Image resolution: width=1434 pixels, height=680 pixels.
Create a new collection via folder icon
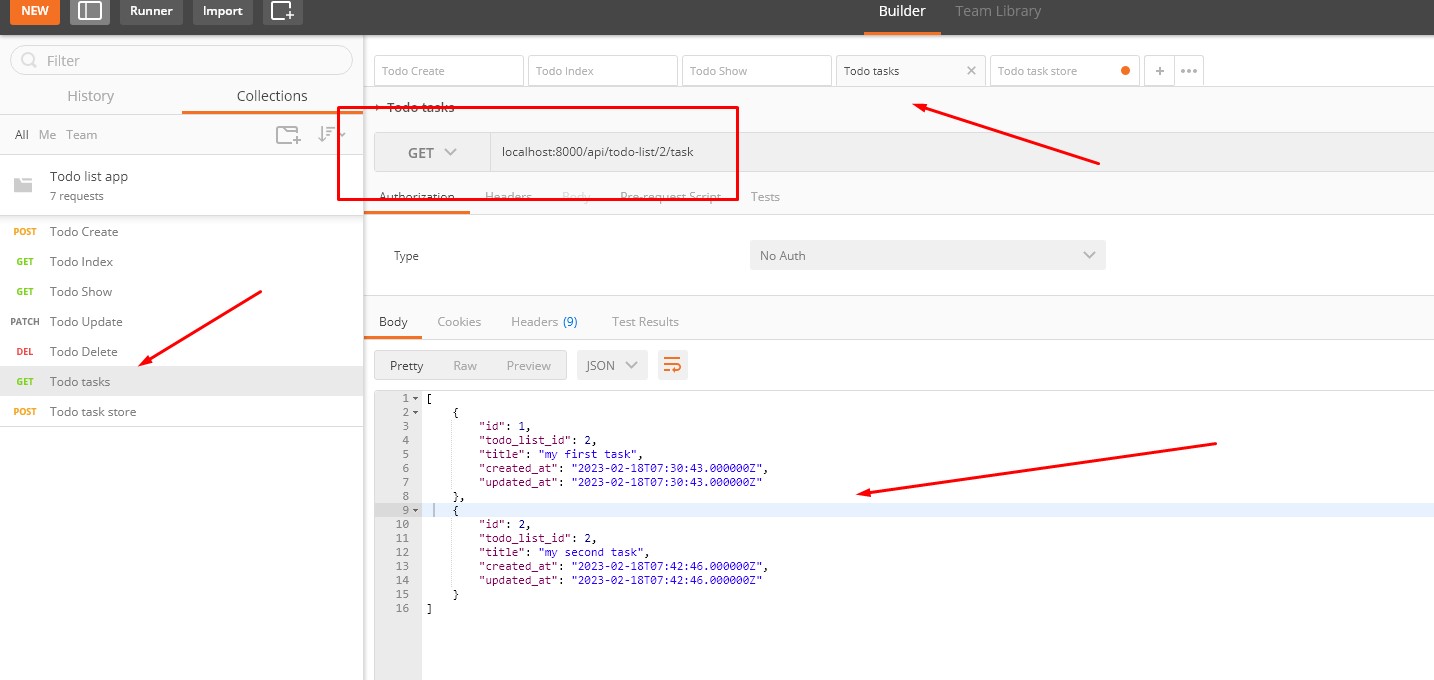[288, 135]
